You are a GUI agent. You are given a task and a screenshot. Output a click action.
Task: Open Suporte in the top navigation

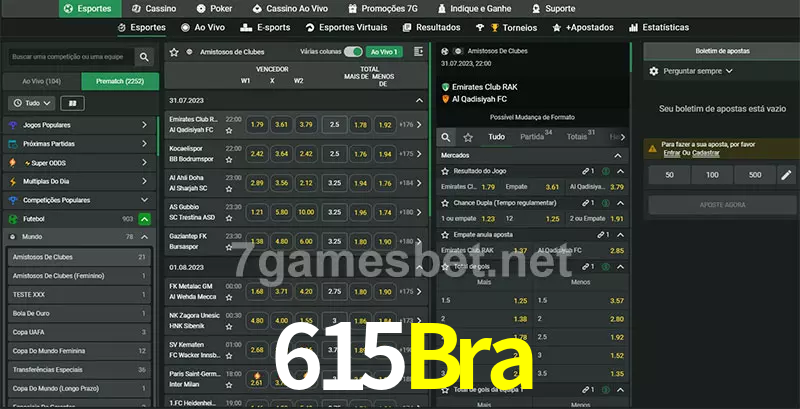pos(553,9)
